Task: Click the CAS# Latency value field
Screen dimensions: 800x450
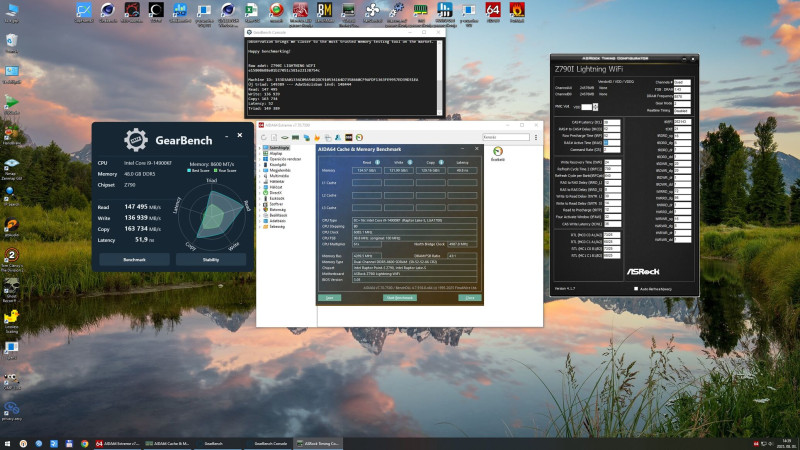Action: pos(612,122)
